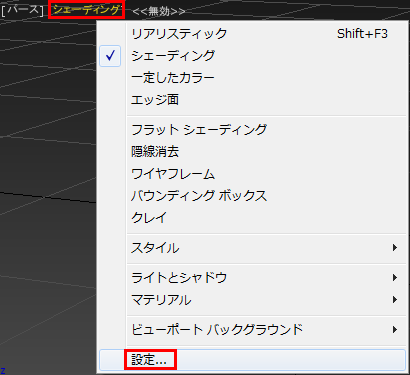410x375 pixels.
Task: Open 設定... viewport configuration
Action: (252, 360)
